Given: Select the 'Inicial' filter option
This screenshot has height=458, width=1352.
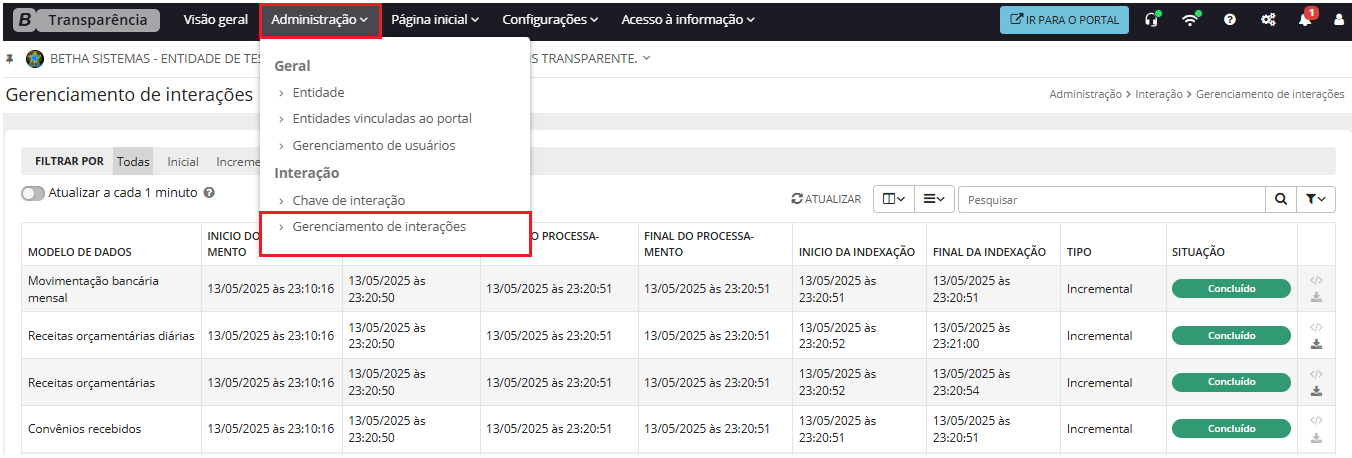Looking at the screenshot, I should coord(182,161).
